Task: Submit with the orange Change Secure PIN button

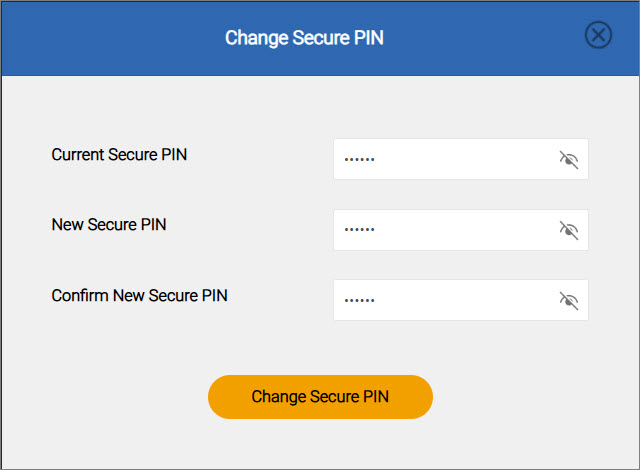Action: click(x=320, y=397)
